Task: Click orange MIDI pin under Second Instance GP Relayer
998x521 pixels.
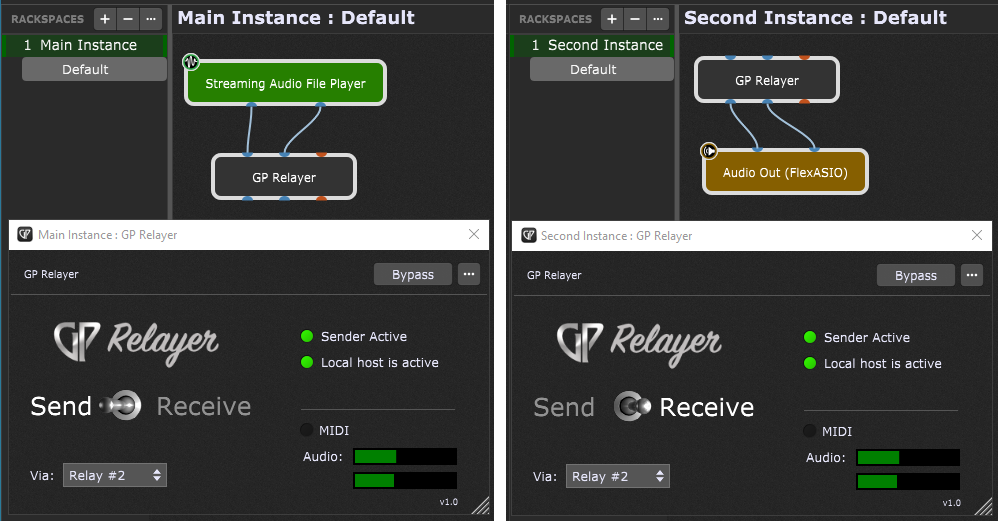Action: [805, 101]
